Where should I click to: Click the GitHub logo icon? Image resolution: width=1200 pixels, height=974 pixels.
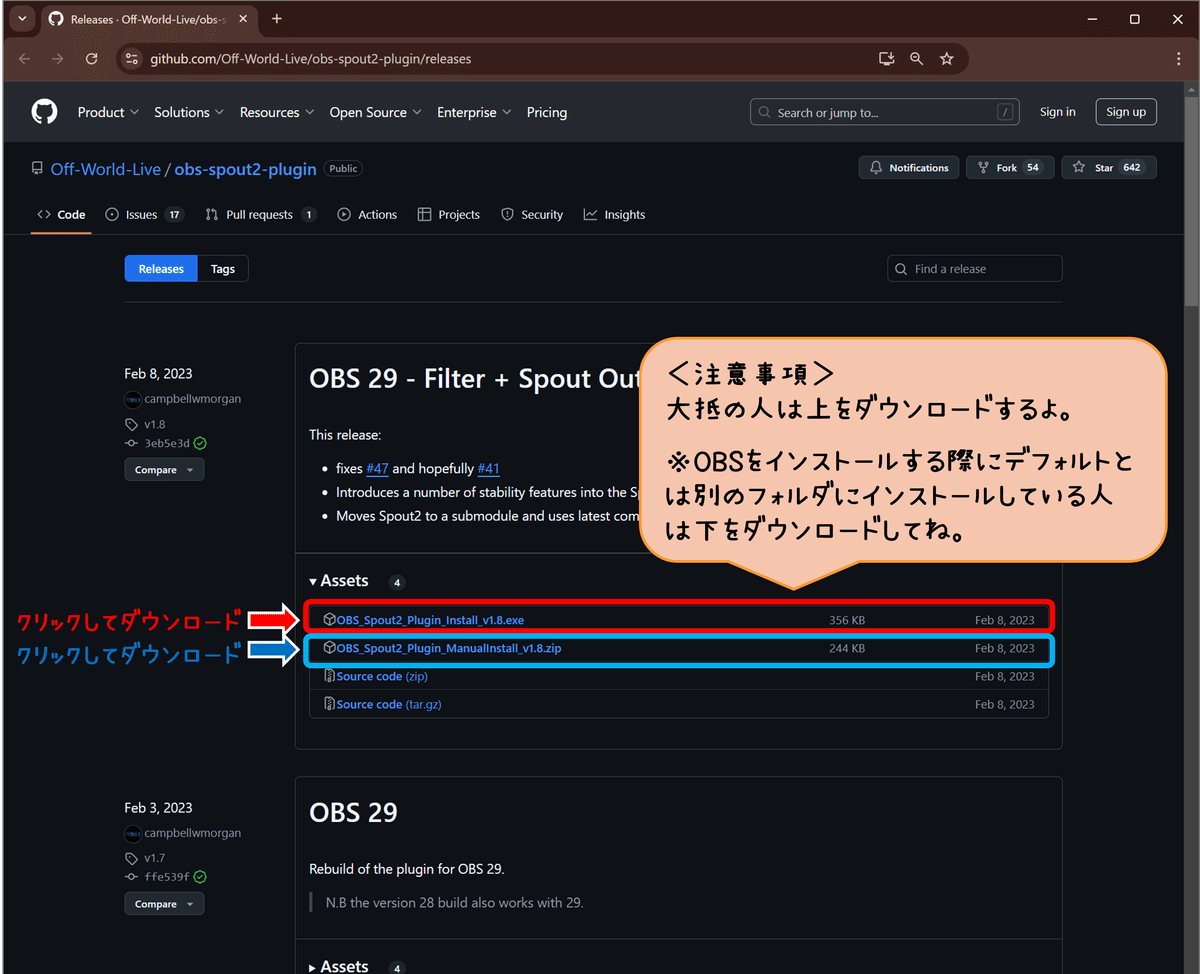(x=44, y=112)
